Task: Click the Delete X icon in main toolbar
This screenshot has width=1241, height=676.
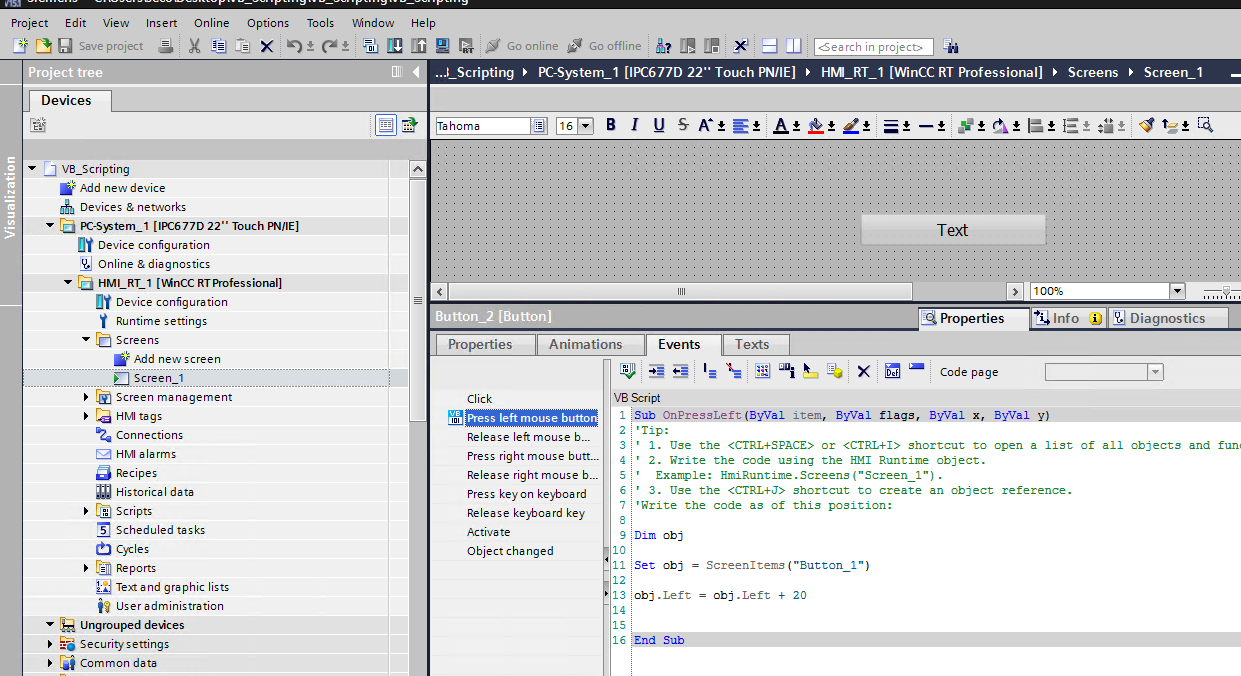Action: (267, 46)
